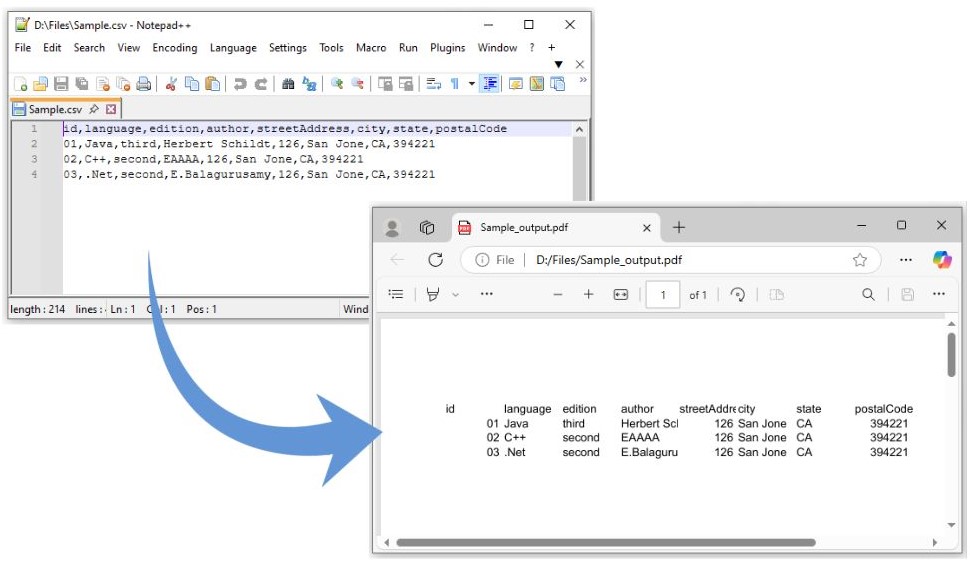Click the Print icon in Notepad++ toolbar
The height and width of the screenshot is (568, 970).
click(x=144, y=84)
